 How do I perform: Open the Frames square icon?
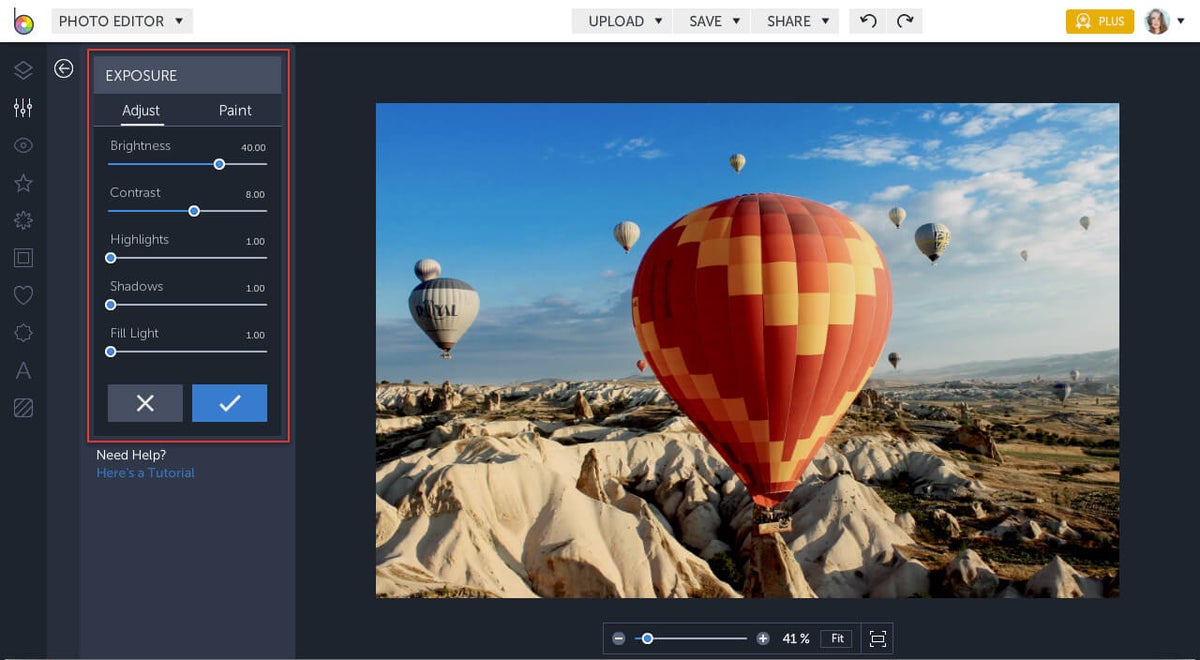(x=23, y=258)
